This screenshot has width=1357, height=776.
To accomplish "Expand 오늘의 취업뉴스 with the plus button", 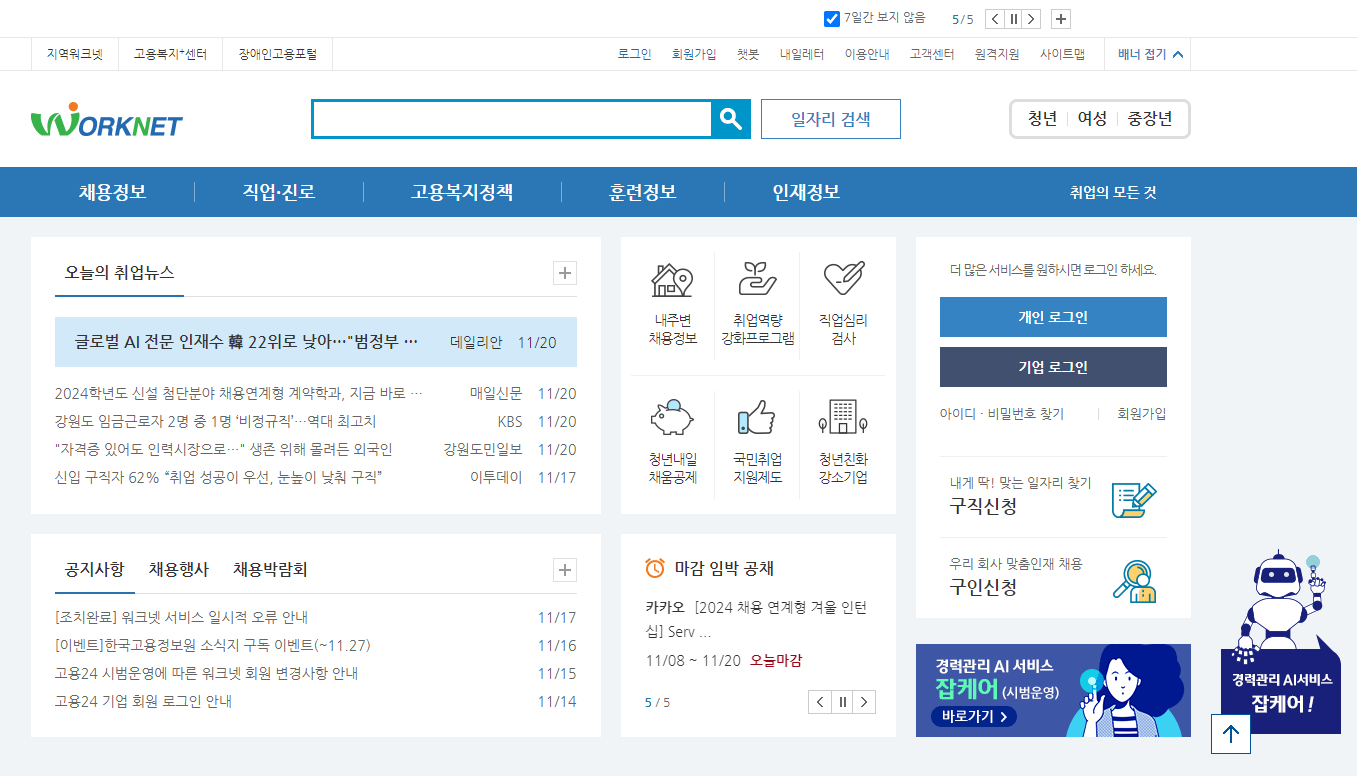I will pos(564,272).
